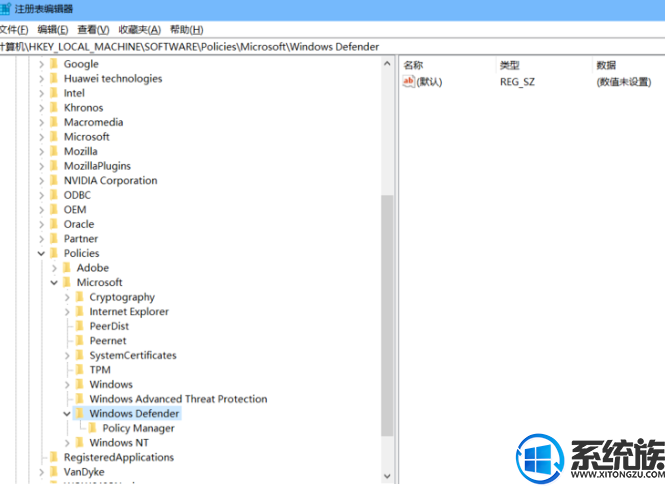Image resolution: width=665 pixels, height=487 pixels.
Task: Open the 帮助(H) menu
Action: point(187,30)
